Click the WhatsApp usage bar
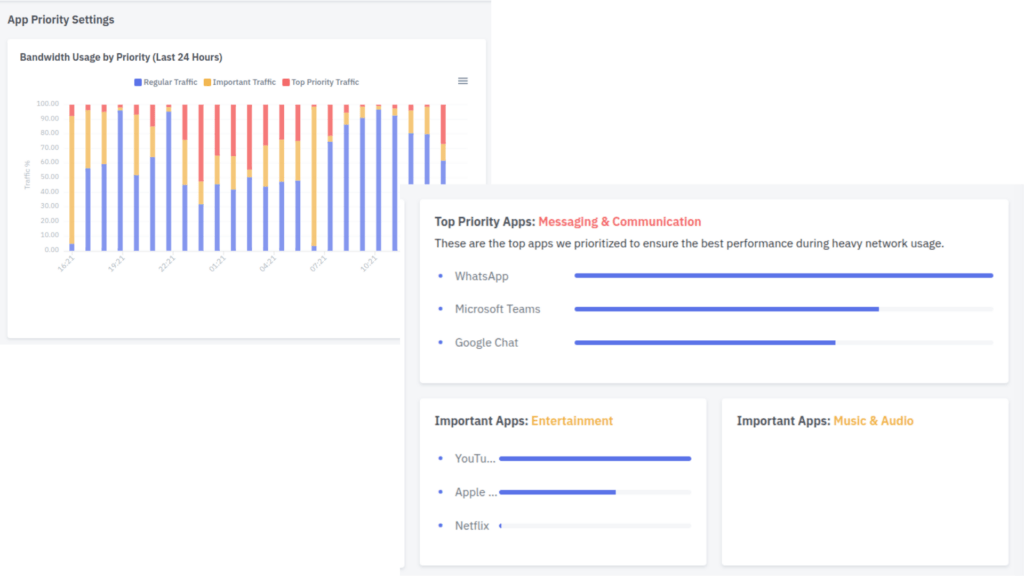The width and height of the screenshot is (1024, 576). click(783, 275)
